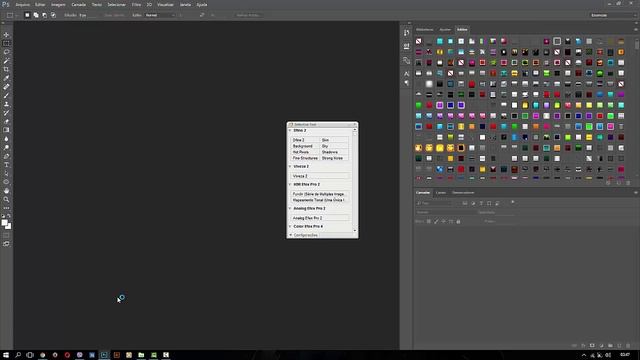The width and height of the screenshot is (640, 360).
Task: Choose New selection mode in options bar
Action: [27, 15]
